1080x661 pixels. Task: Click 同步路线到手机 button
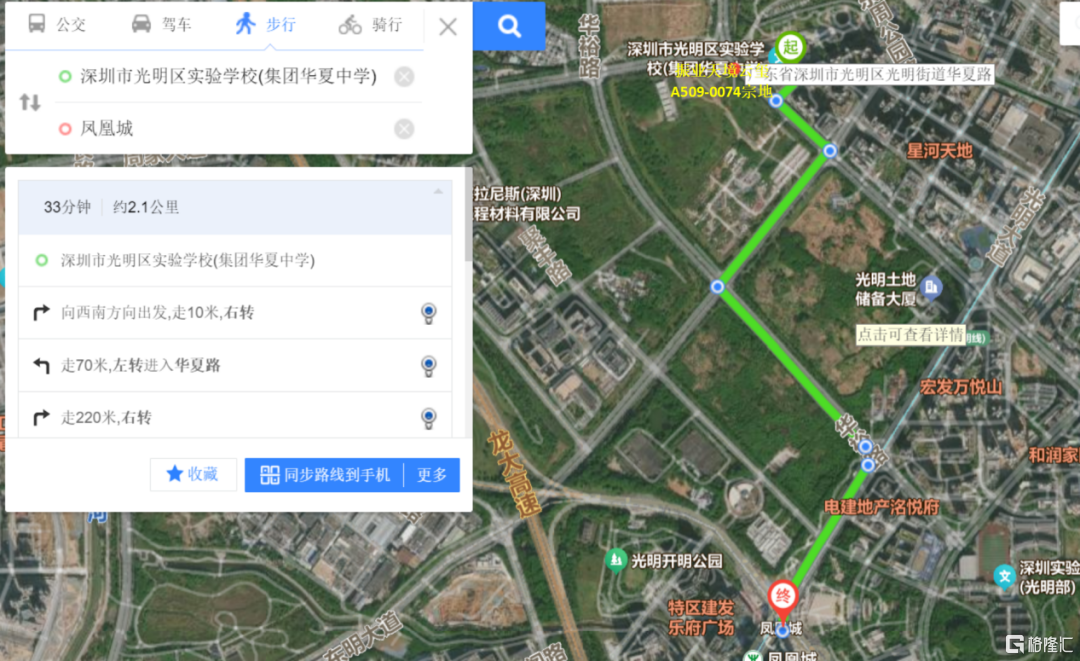click(324, 475)
